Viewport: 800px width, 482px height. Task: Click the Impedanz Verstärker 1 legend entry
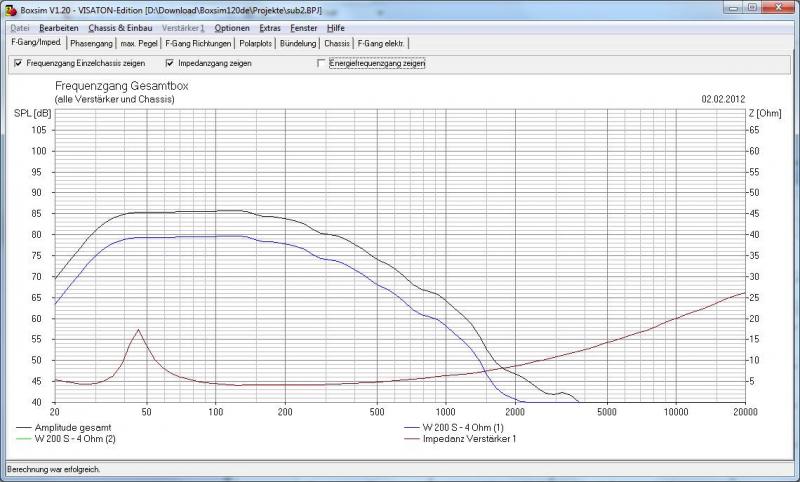pyautogui.click(x=469, y=438)
